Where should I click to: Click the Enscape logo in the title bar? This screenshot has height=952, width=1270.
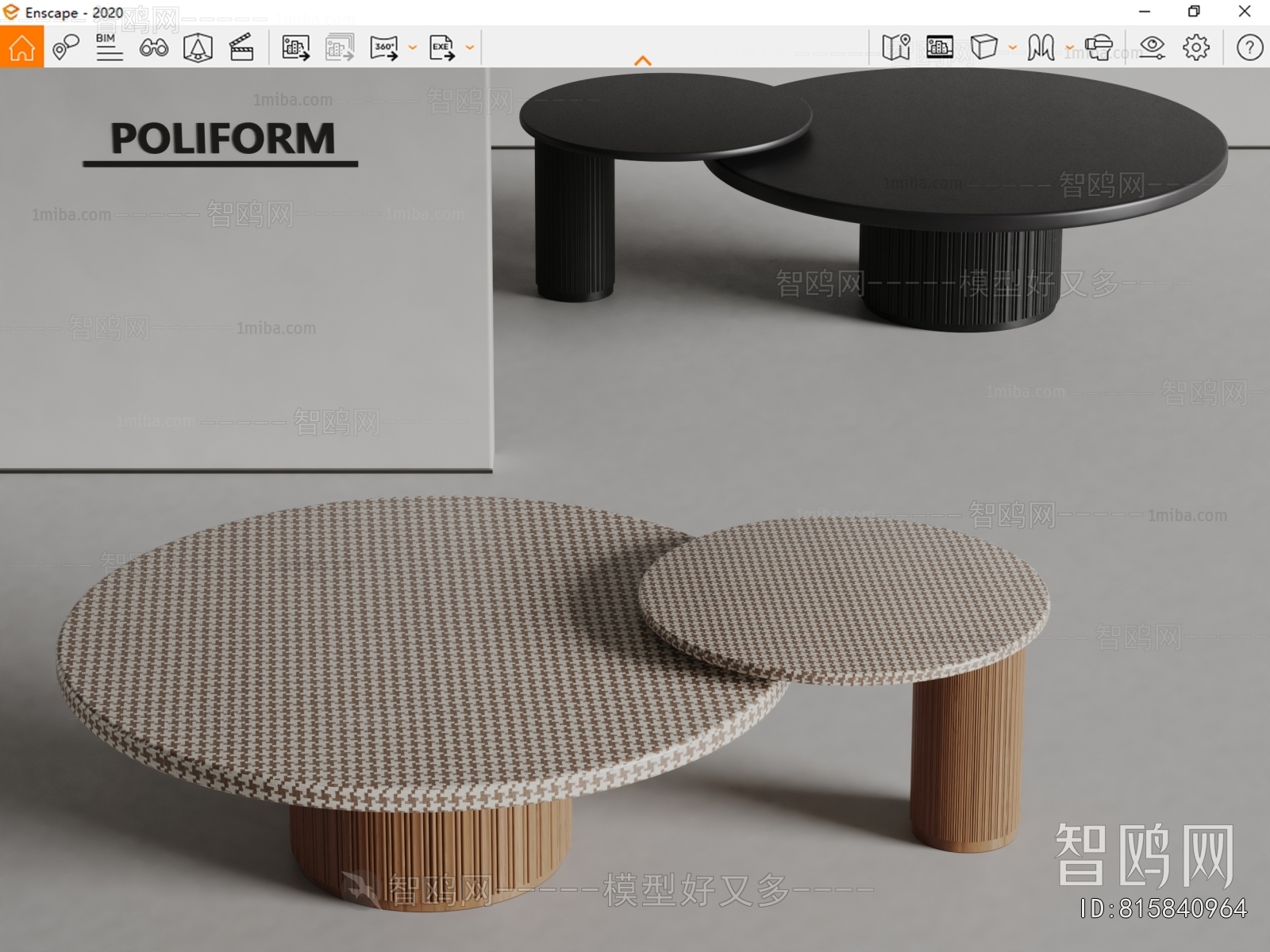pos(11,12)
